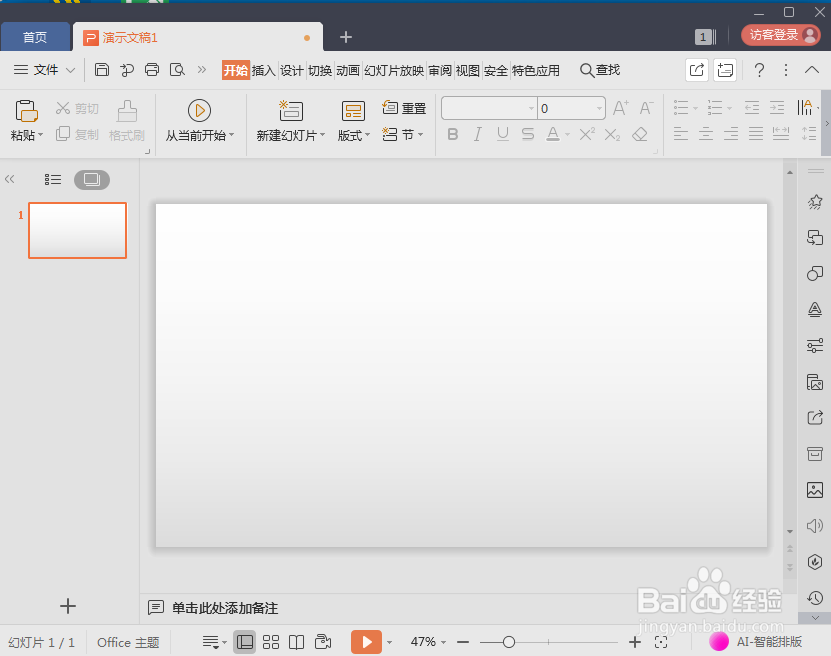This screenshot has height=656, width=831.
Task: Select slide 1 thumbnail
Action: (77, 230)
